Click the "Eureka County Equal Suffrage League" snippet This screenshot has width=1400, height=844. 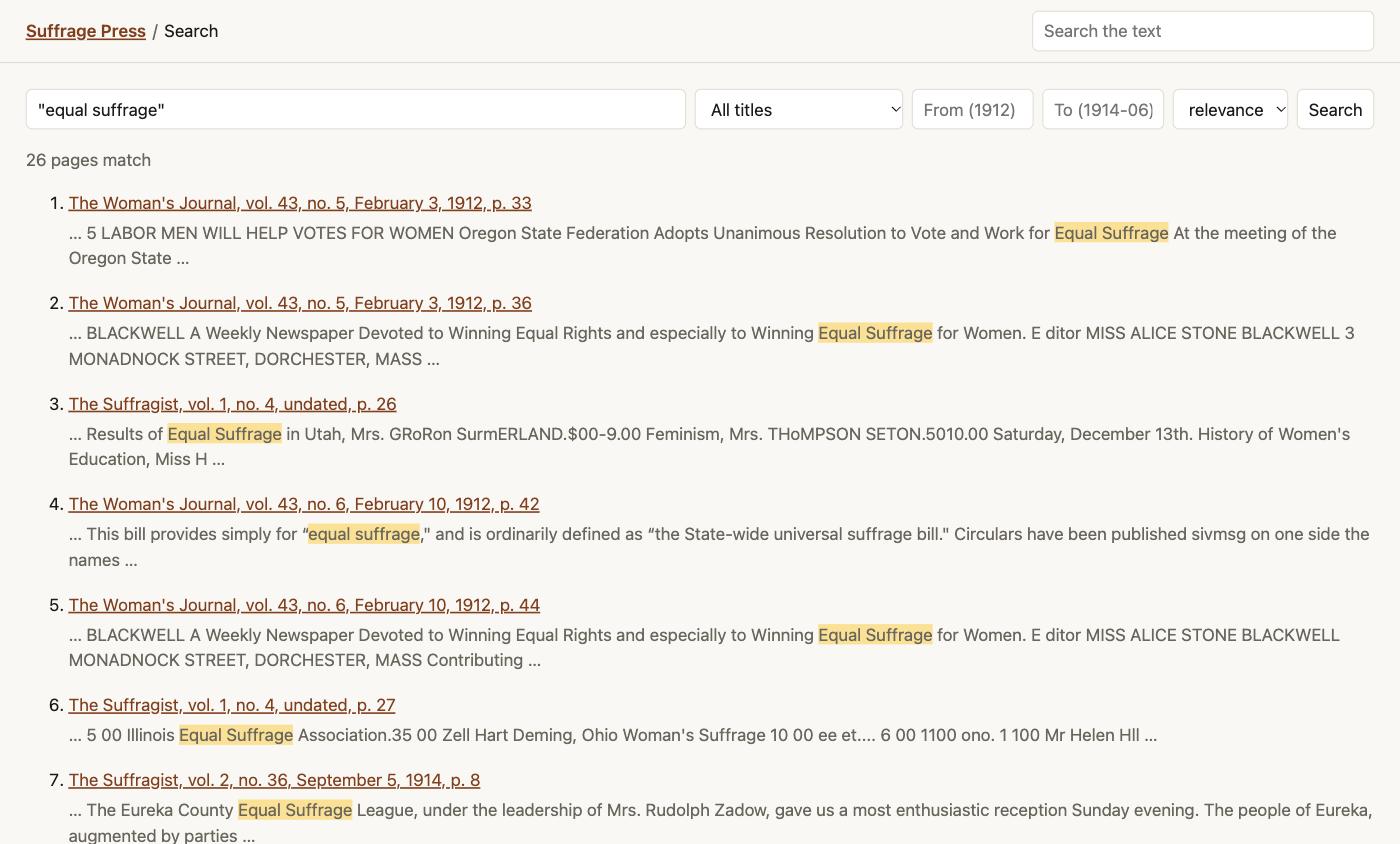coord(720,822)
